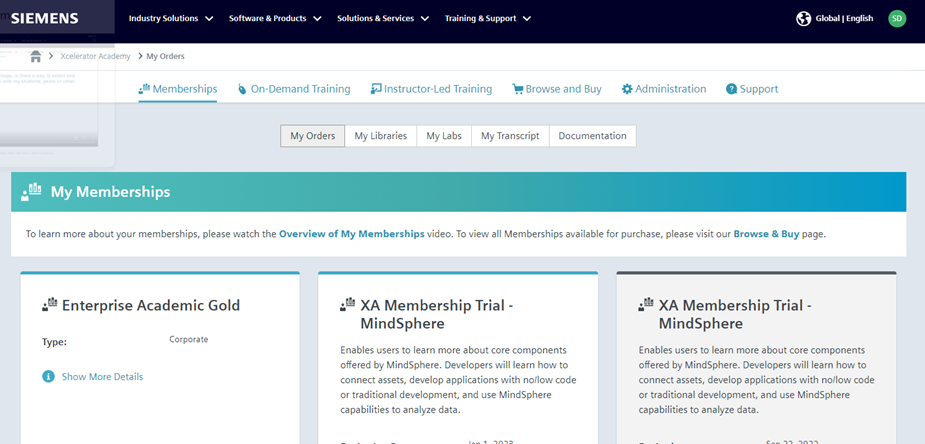This screenshot has width=925, height=444.
Task: Switch to the On-Demand Training tab
Action: pyautogui.click(x=294, y=89)
